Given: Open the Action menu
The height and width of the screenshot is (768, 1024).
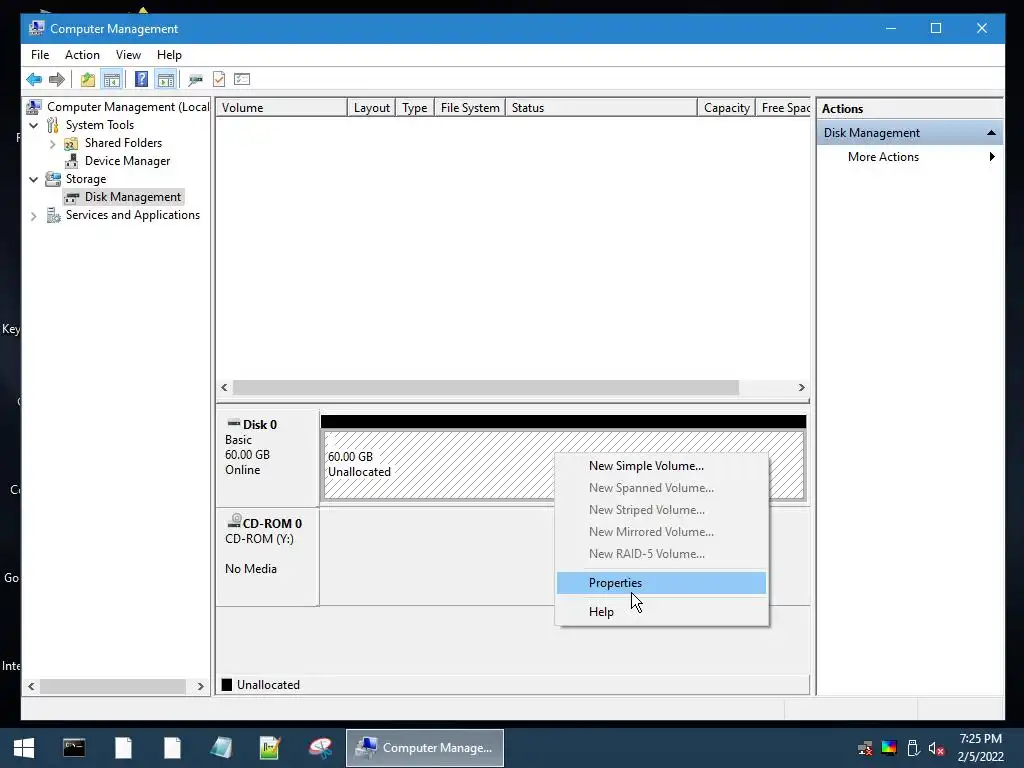Looking at the screenshot, I should pyautogui.click(x=82, y=55).
